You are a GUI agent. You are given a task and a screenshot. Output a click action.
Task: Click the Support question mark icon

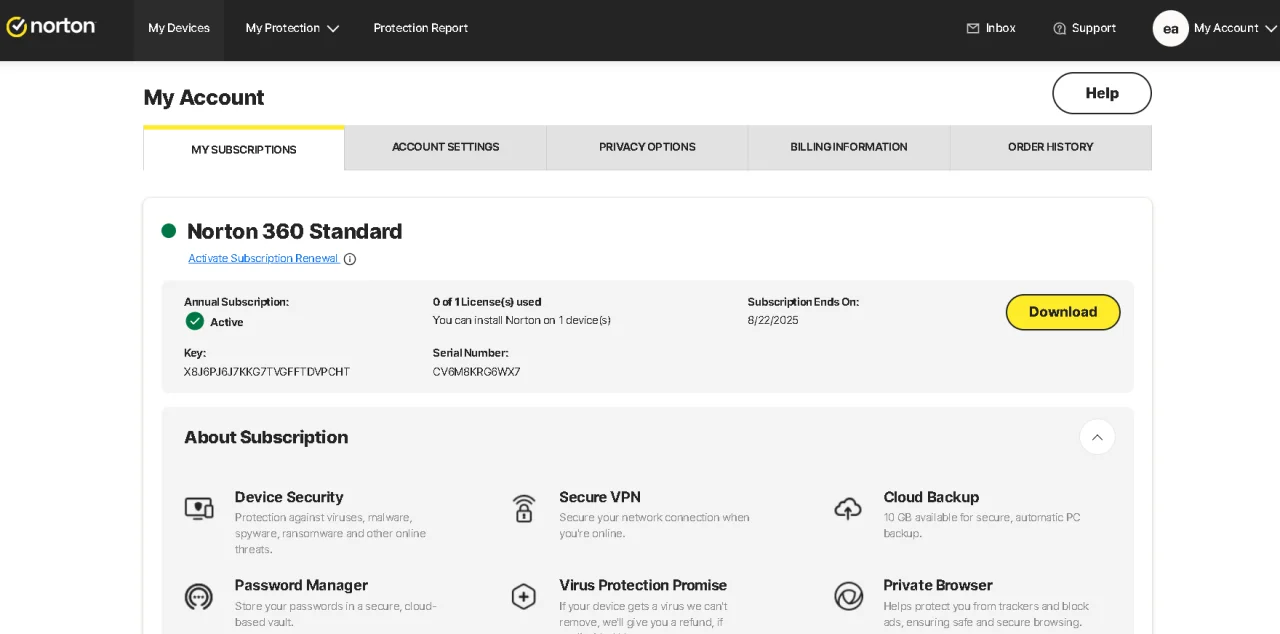[x=1060, y=28]
